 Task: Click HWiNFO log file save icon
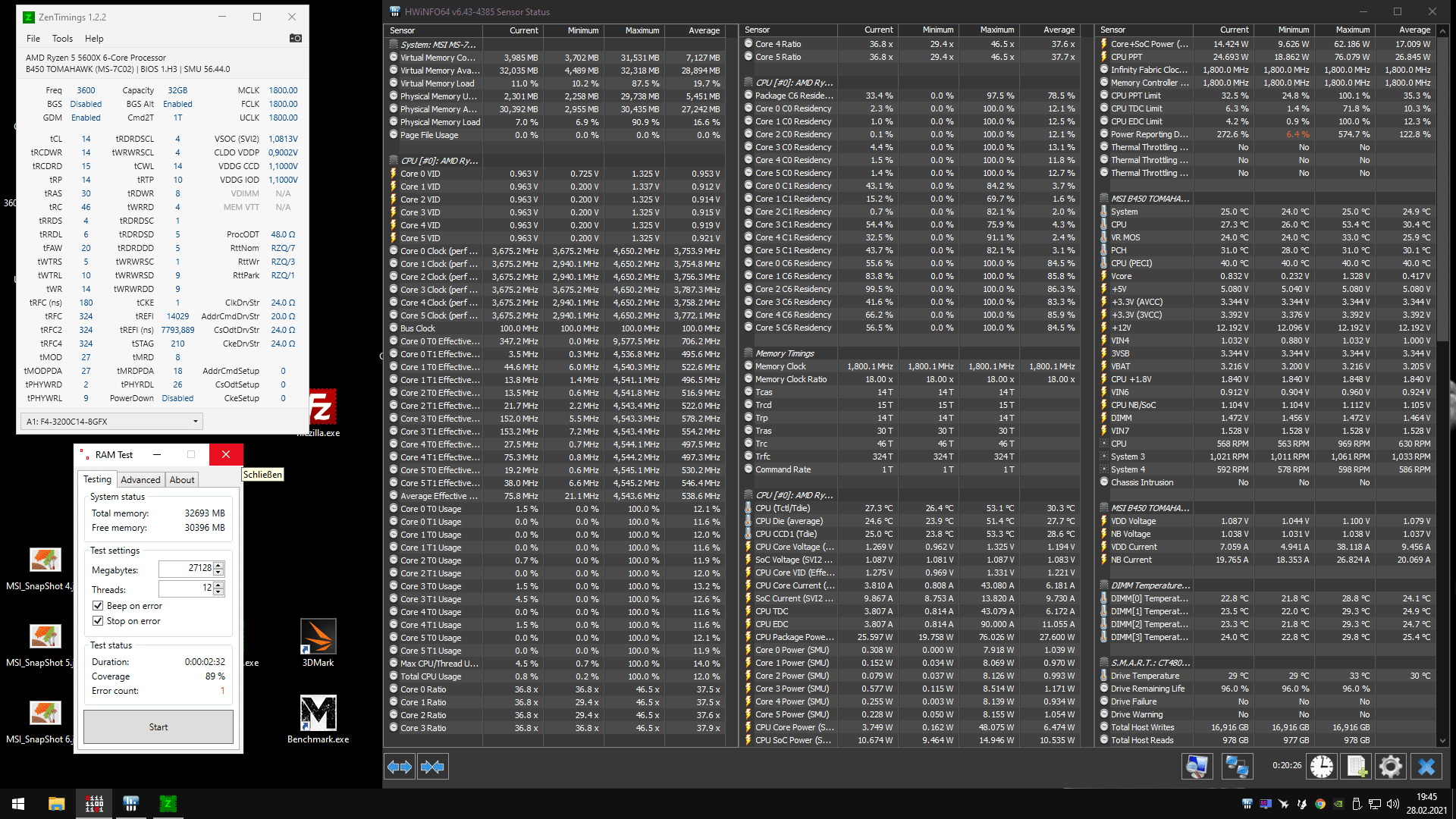coord(1357,767)
